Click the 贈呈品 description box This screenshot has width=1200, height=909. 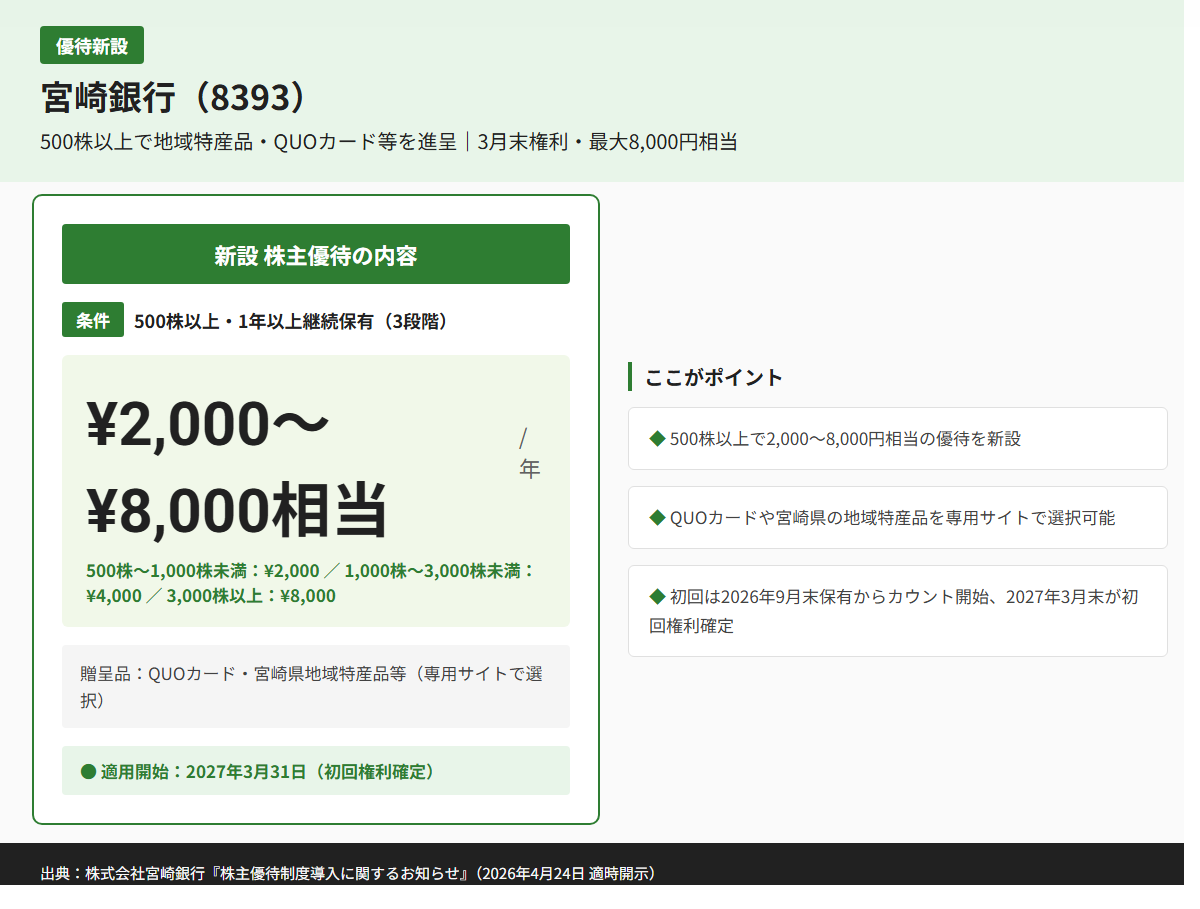[x=316, y=686]
